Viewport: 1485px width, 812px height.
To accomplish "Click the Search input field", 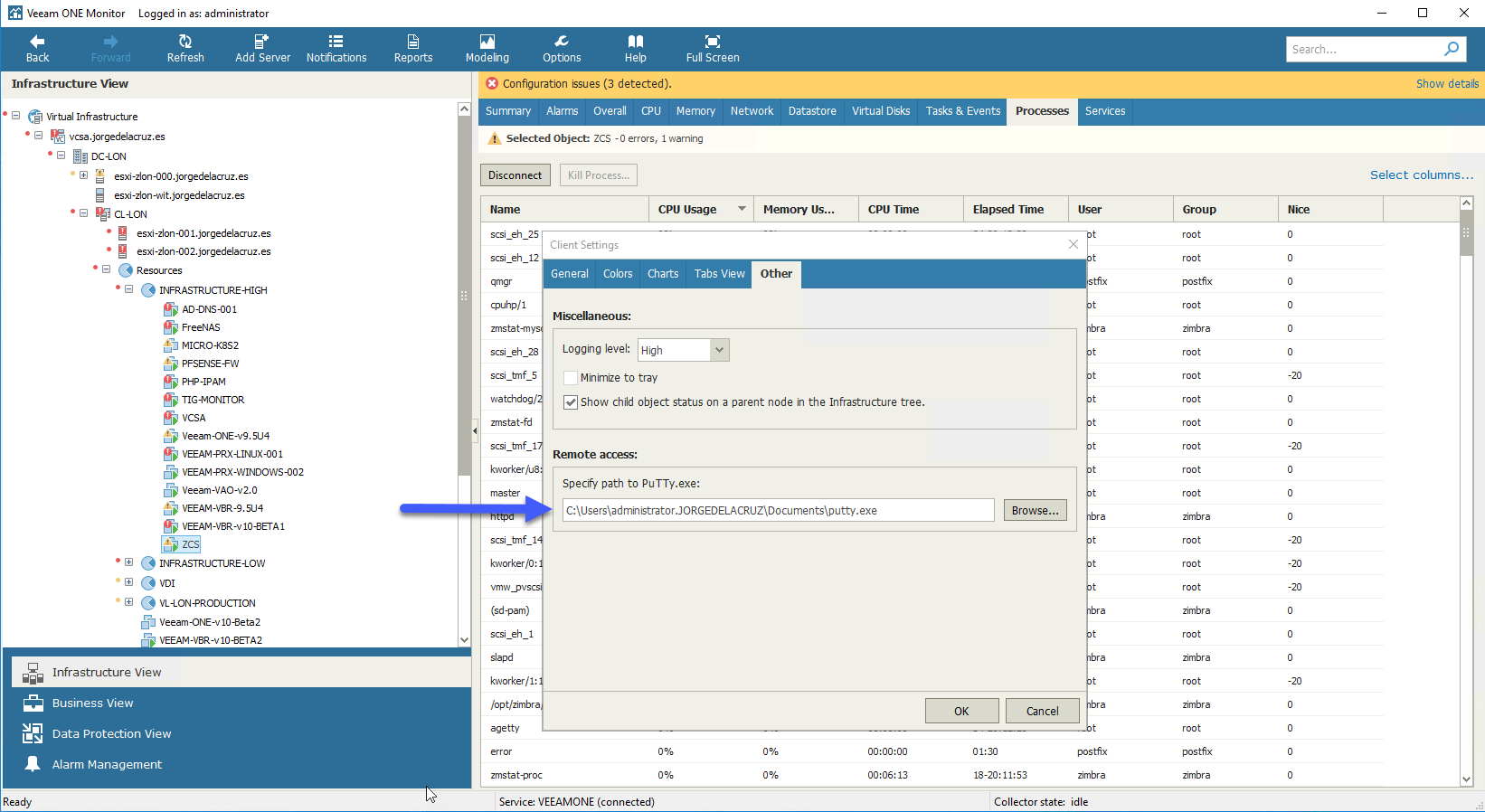I will [x=1364, y=49].
